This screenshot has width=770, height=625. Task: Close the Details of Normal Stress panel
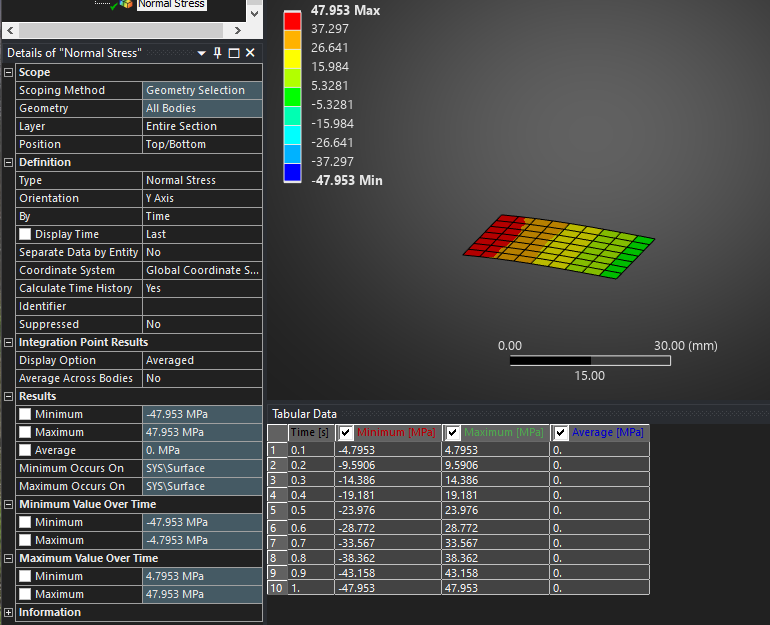pos(250,53)
